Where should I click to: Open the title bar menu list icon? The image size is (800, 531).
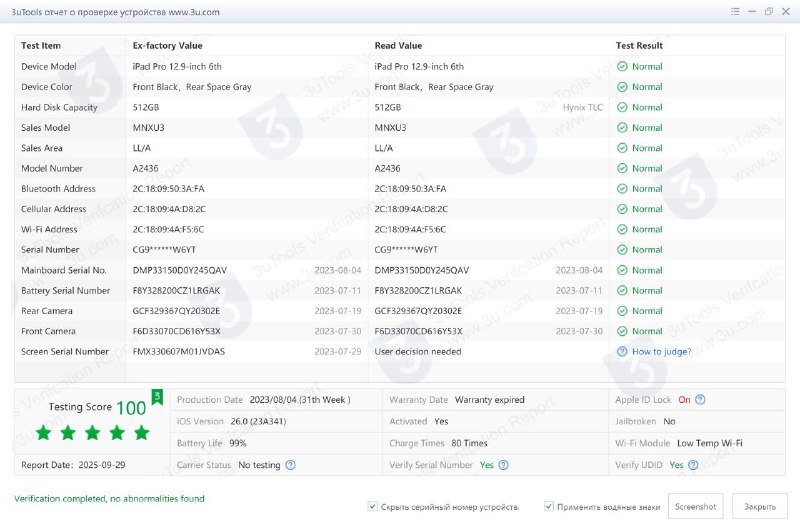point(735,11)
